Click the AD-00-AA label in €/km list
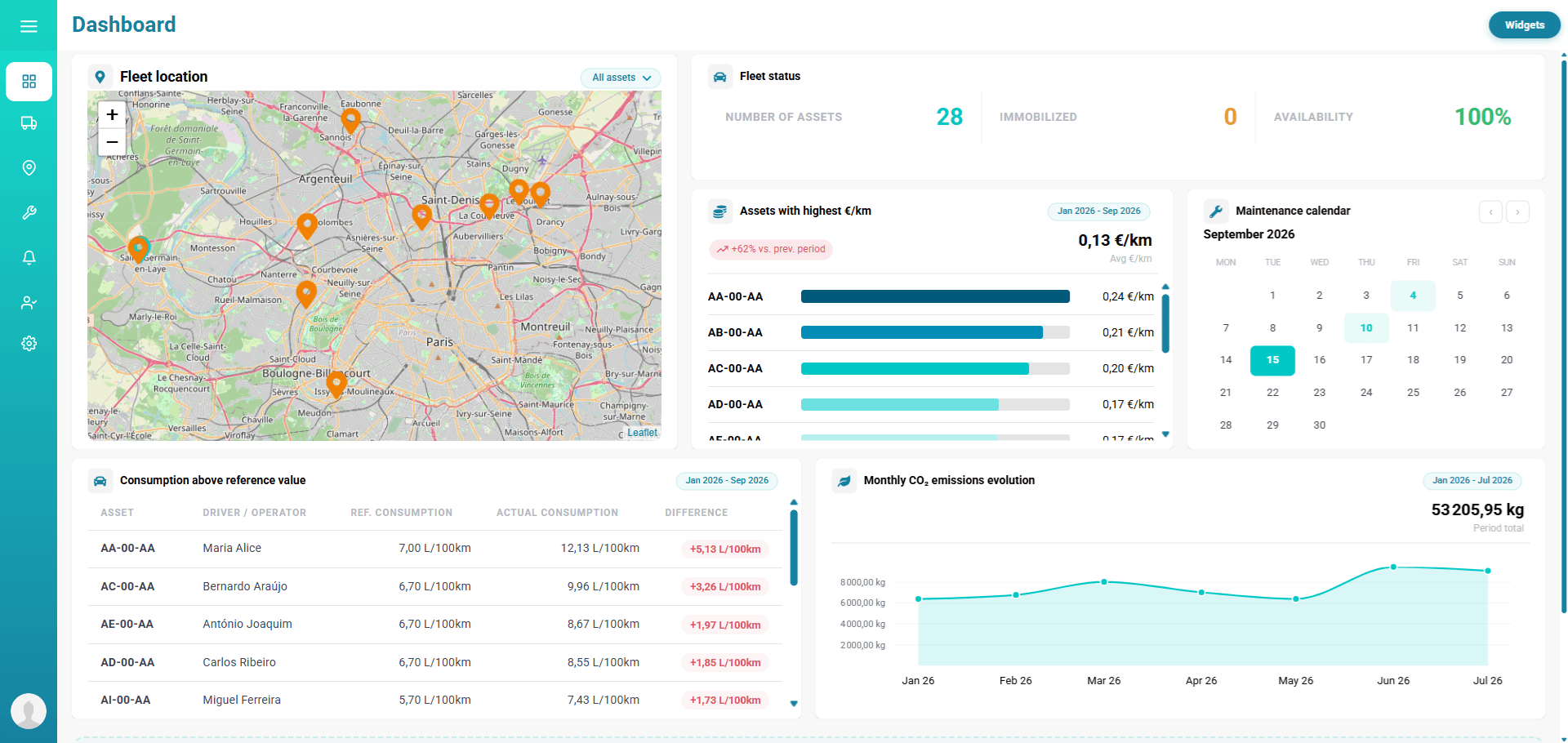 735,404
